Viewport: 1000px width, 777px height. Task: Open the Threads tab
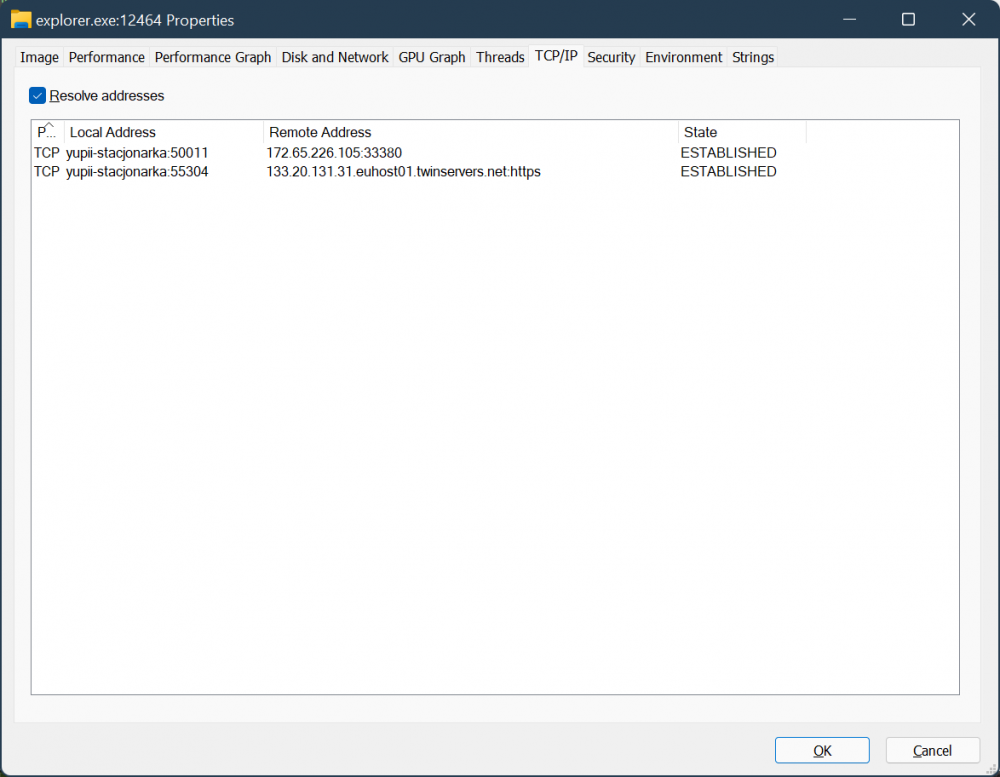500,57
